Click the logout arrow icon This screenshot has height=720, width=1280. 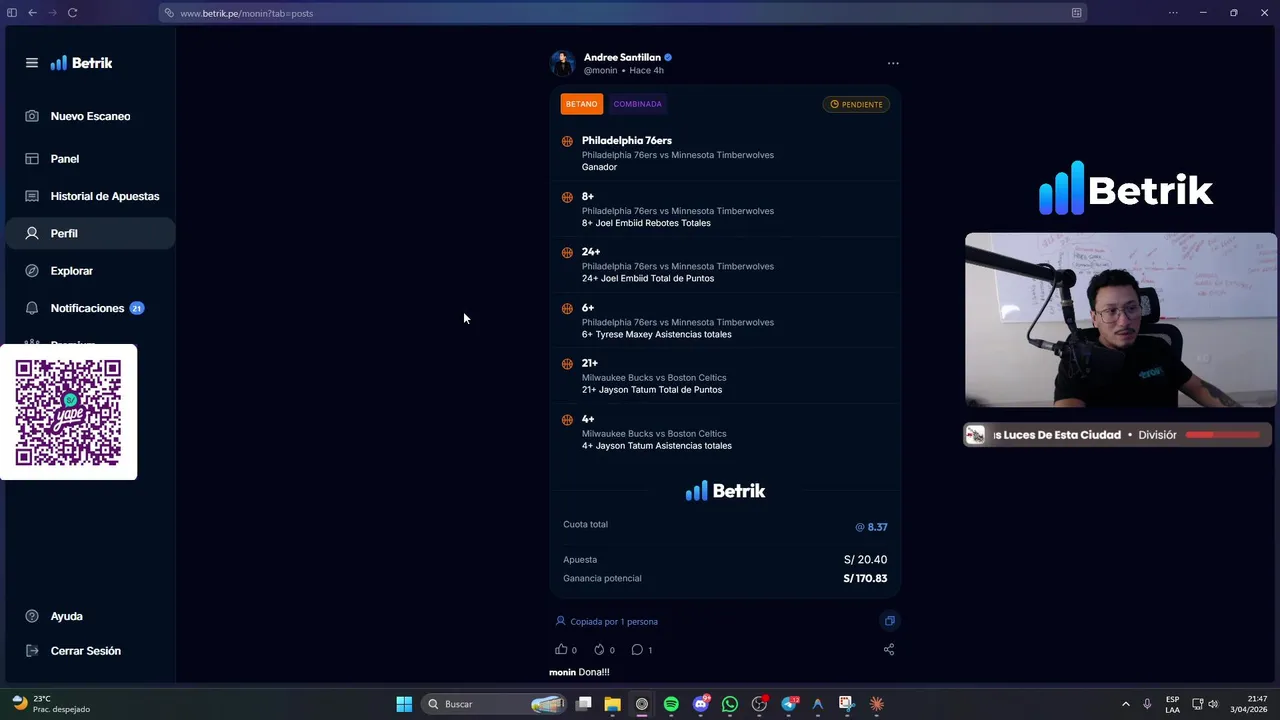(32, 651)
